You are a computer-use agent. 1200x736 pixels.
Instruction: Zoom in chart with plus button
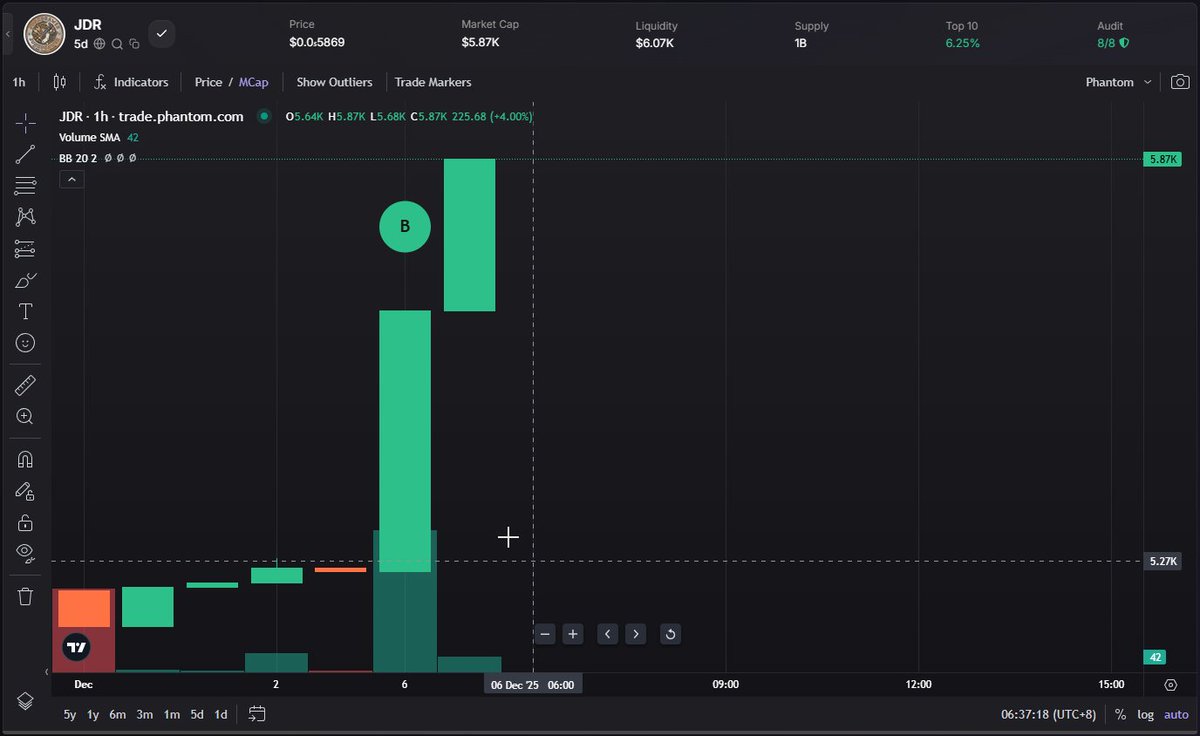573,633
